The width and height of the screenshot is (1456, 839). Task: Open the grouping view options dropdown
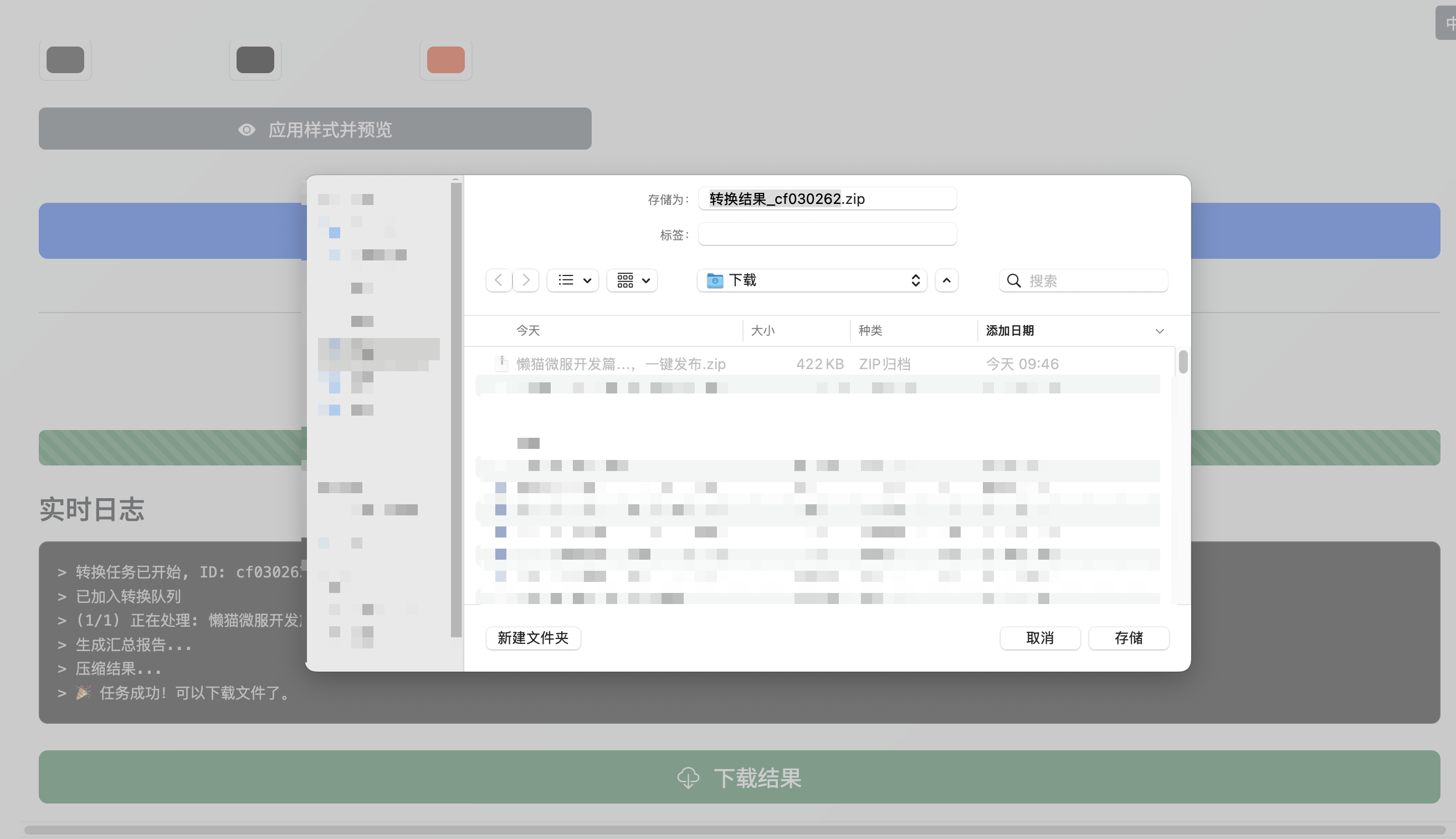coord(632,280)
